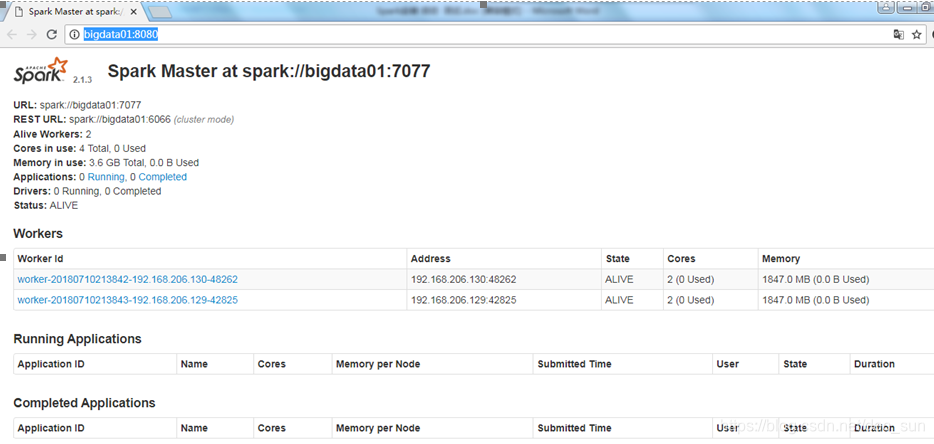
Task: Open worker 192.168.206.129-42825 details link
Action: (x=127, y=300)
